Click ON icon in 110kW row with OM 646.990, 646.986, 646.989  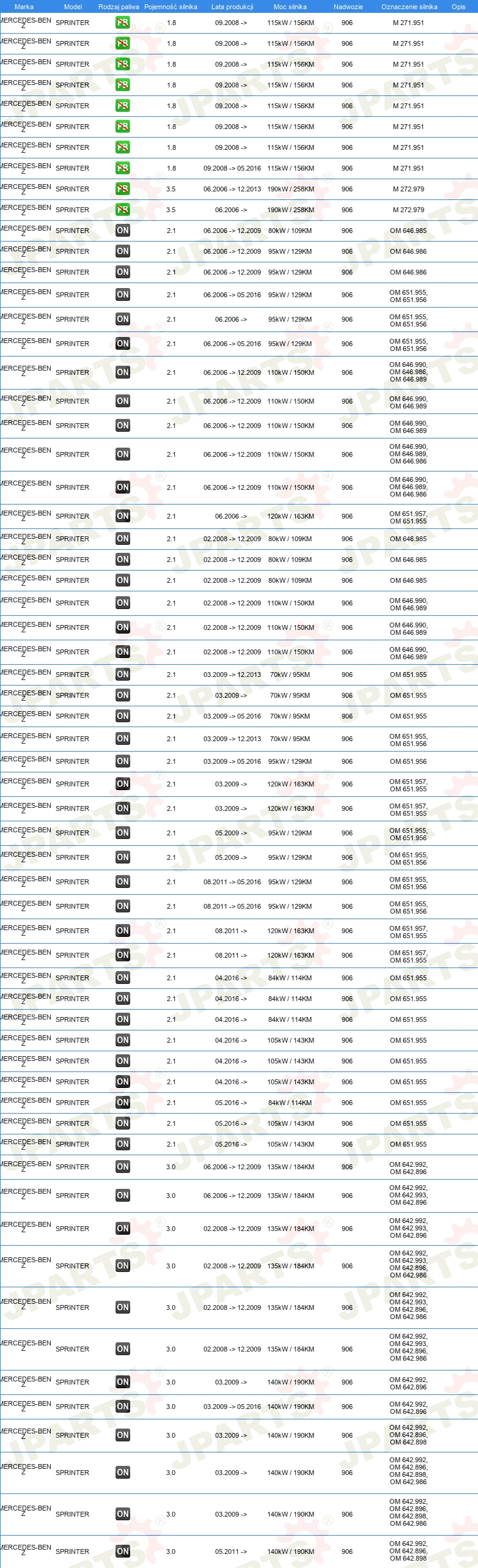[x=122, y=372]
